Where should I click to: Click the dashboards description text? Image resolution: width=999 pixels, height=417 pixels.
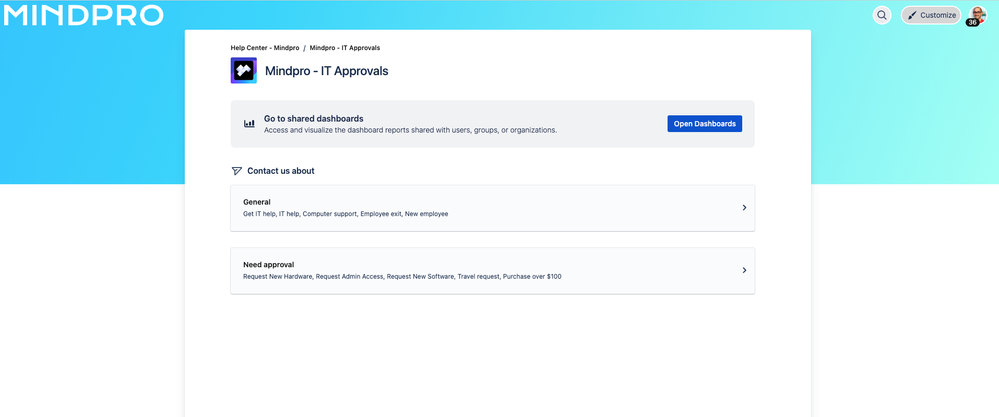(410, 130)
